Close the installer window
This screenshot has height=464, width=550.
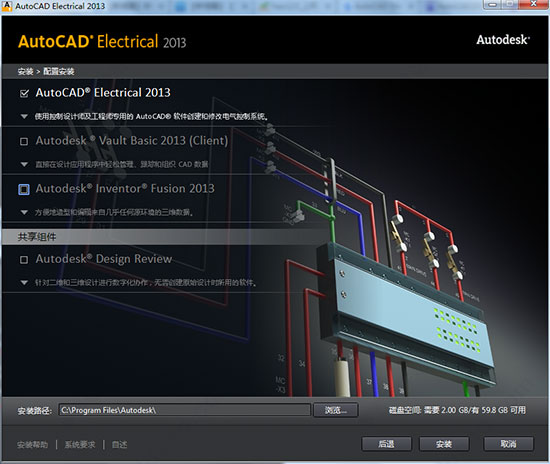click(x=533, y=4)
